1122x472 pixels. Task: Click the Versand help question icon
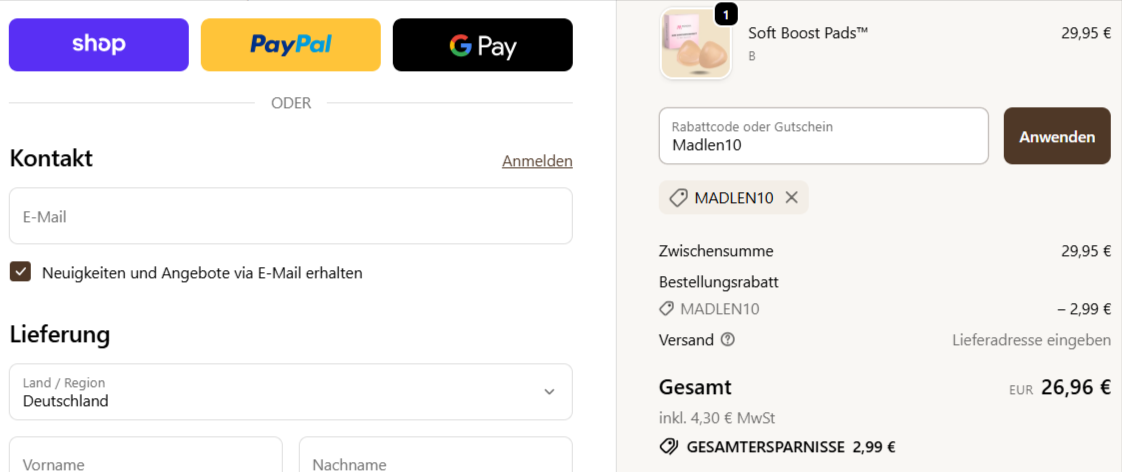click(x=727, y=340)
